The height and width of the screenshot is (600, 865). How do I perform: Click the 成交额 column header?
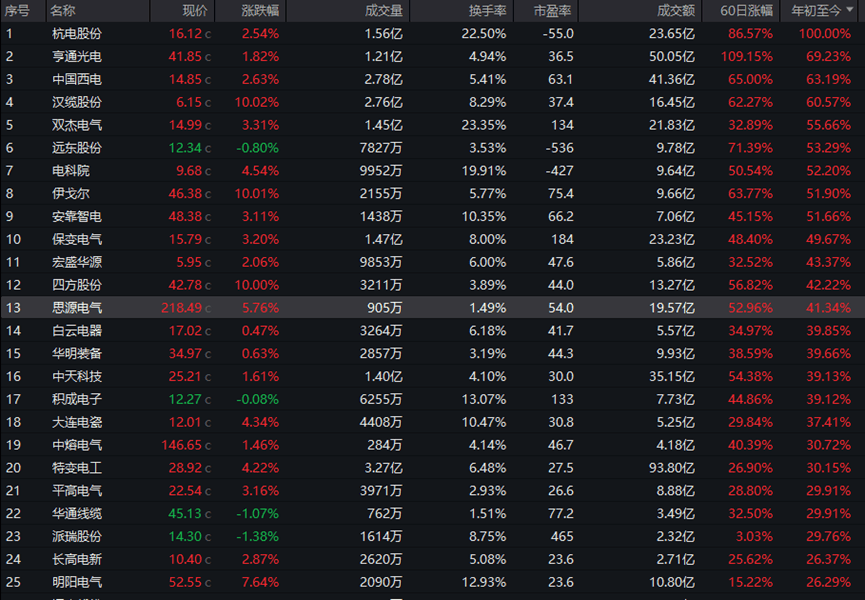pos(675,10)
